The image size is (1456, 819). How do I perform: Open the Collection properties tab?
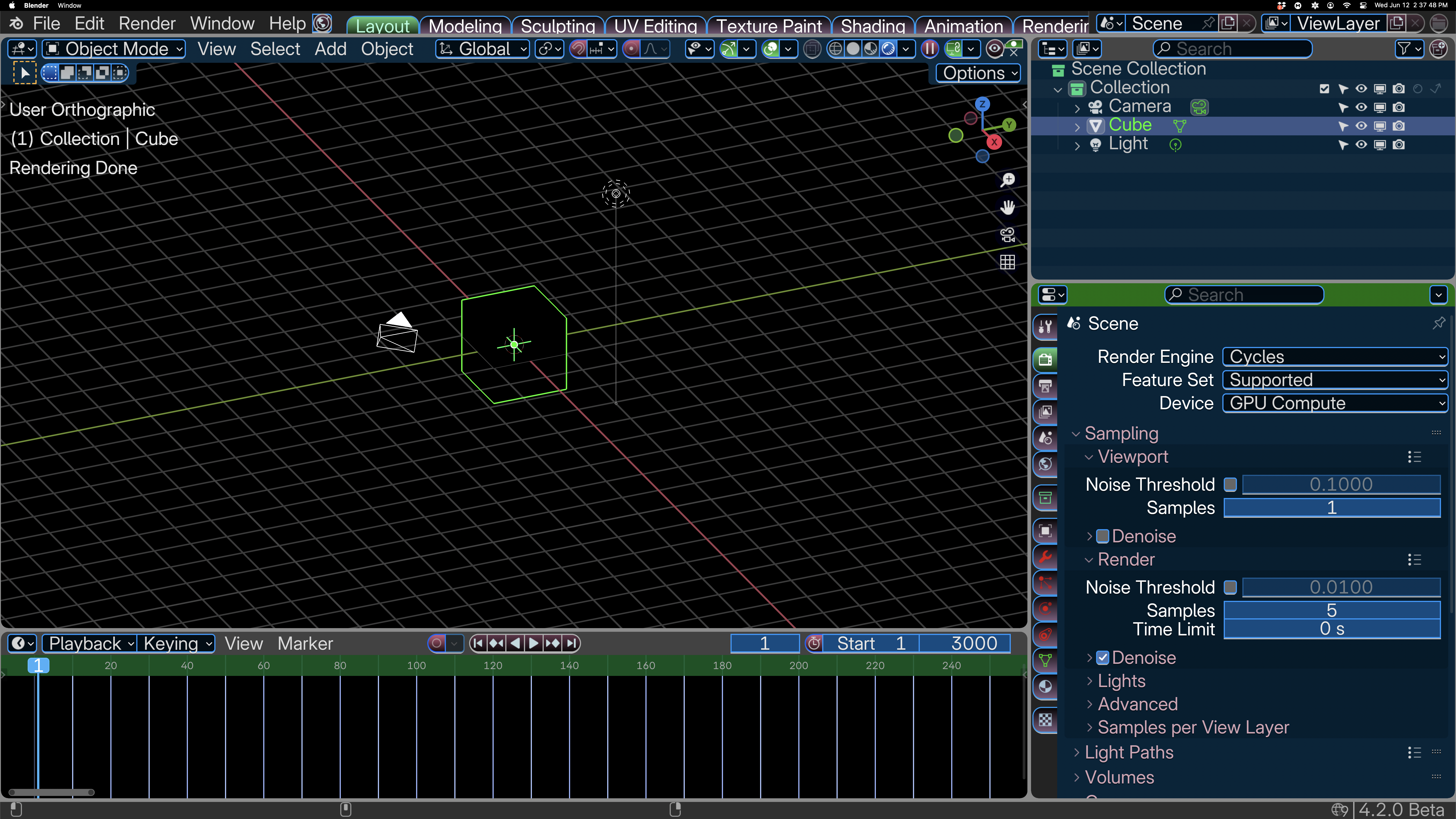pos(1045,498)
